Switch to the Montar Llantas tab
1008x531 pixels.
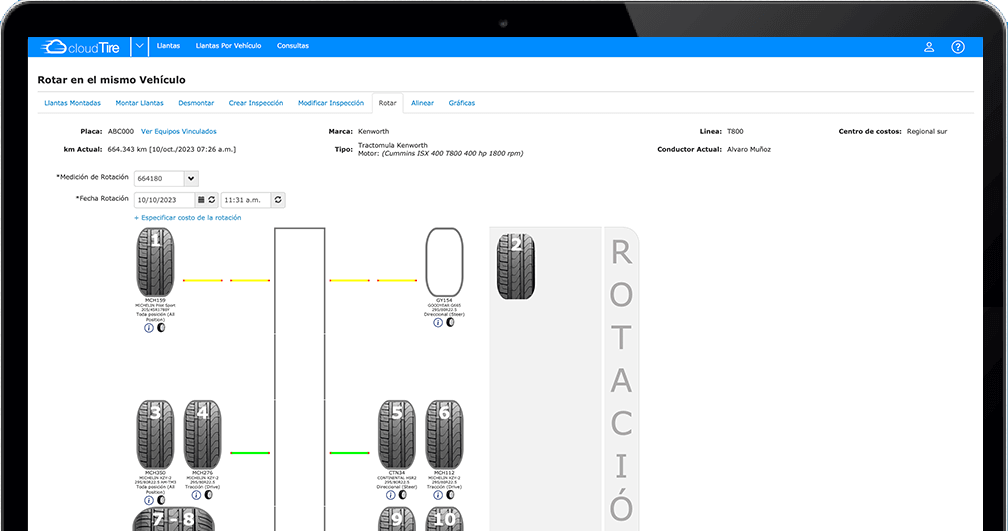tap(140, 103)
